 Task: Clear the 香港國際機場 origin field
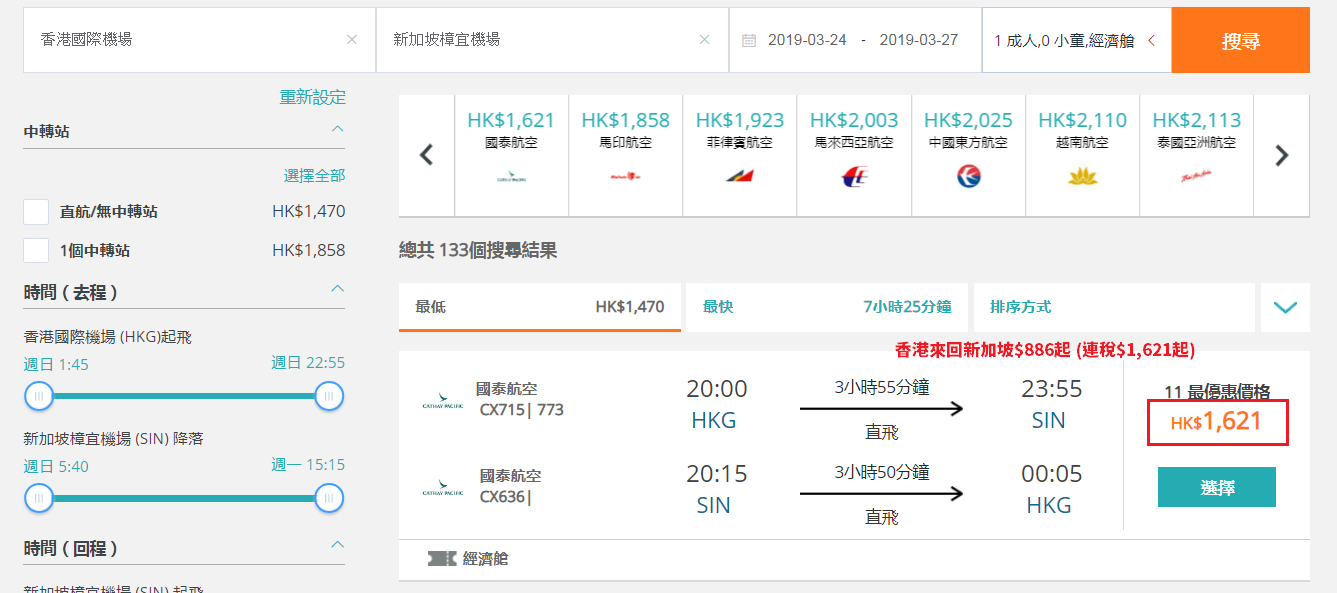pyautogui.click(x=351, y=40)
